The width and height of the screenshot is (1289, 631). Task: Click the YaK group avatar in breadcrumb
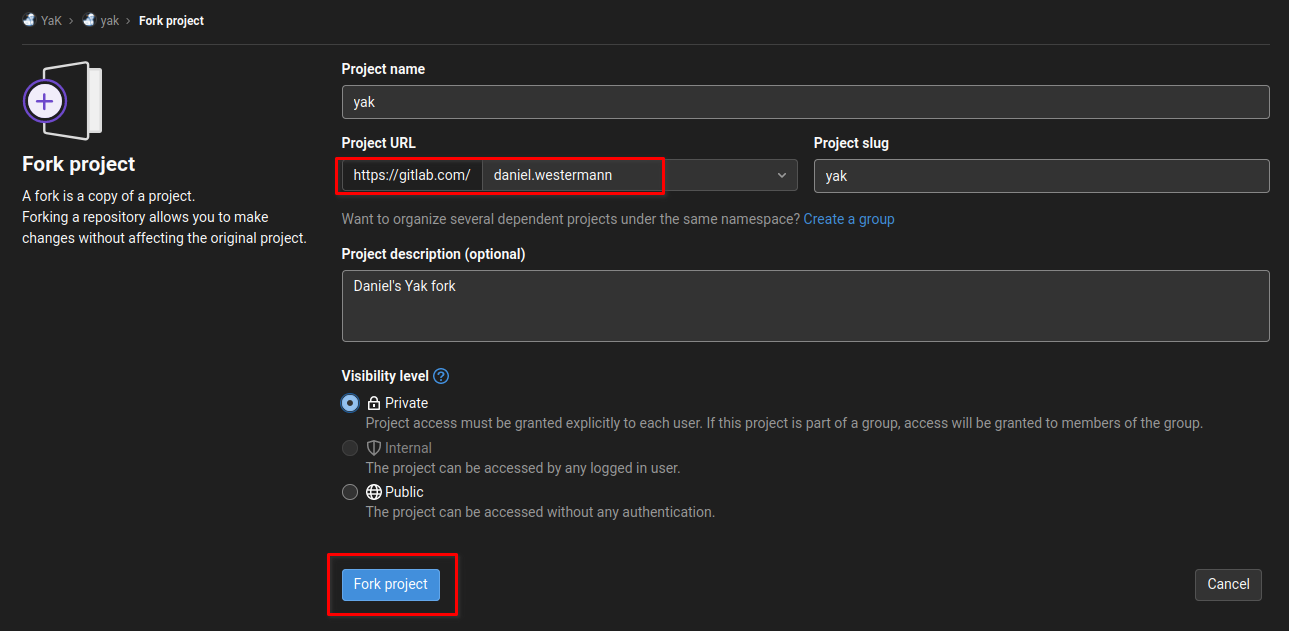click(29, 20)
